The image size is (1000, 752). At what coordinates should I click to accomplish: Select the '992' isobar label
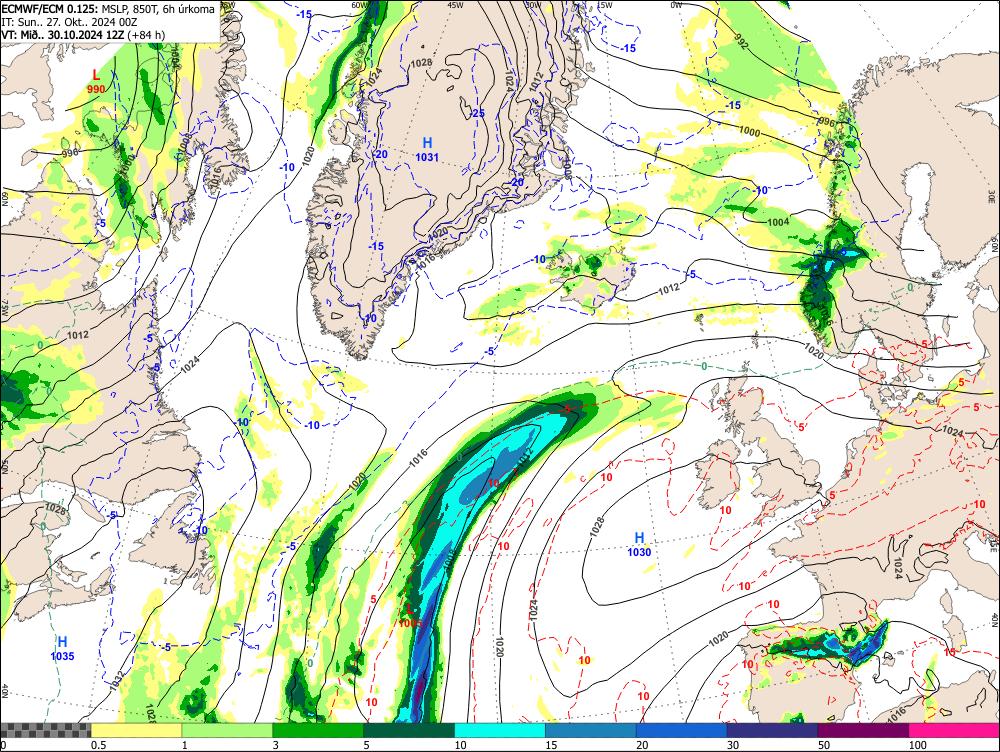click(741, 43)
